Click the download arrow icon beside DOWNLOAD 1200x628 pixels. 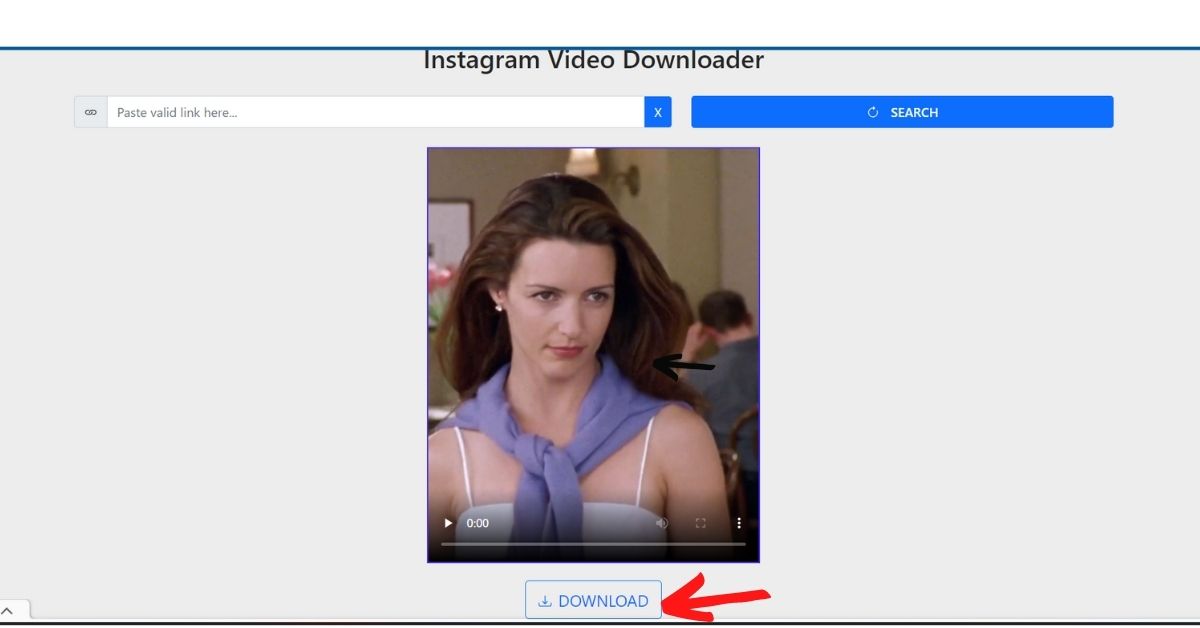545,601
